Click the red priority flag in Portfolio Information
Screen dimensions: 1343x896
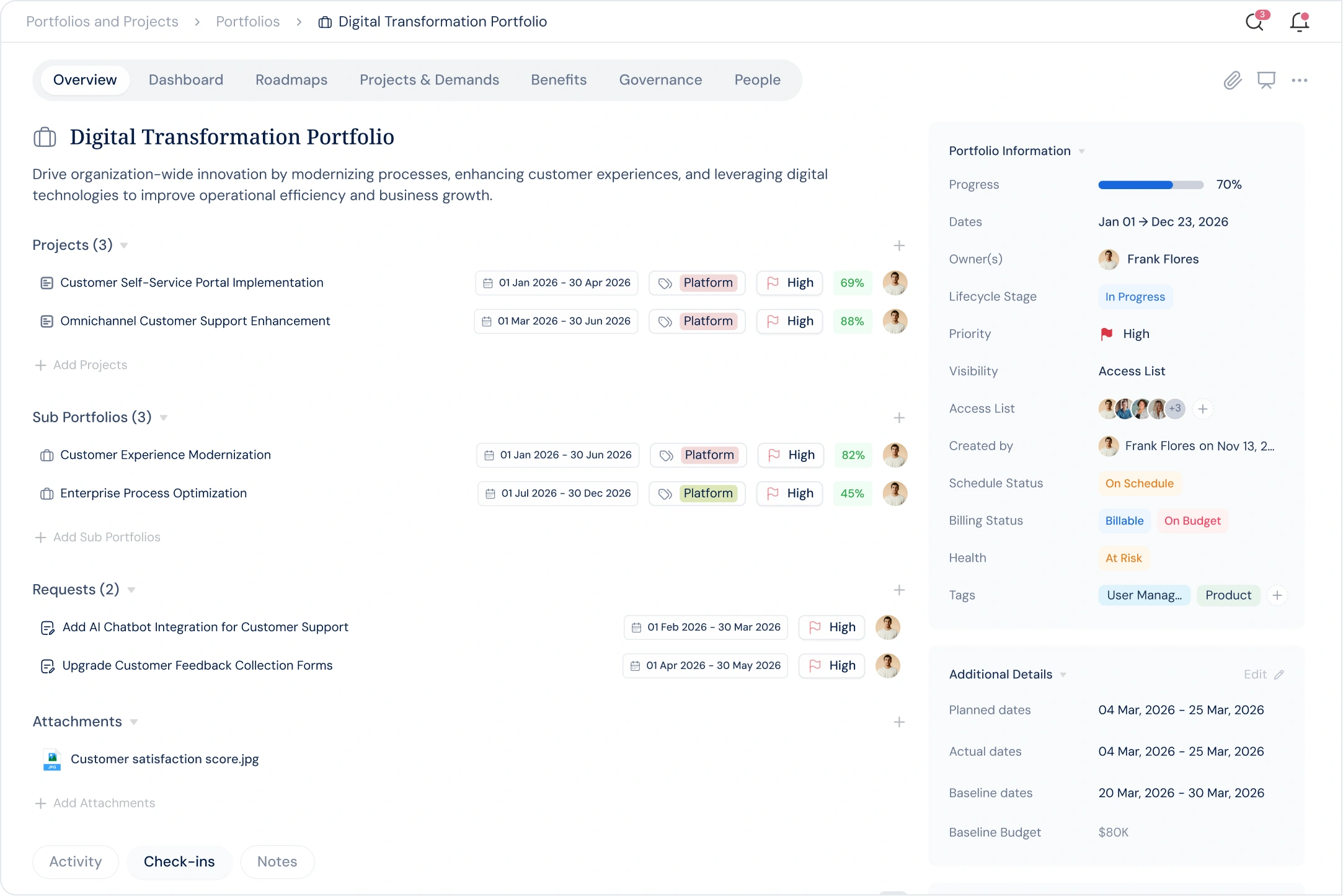pos(1107,334)
